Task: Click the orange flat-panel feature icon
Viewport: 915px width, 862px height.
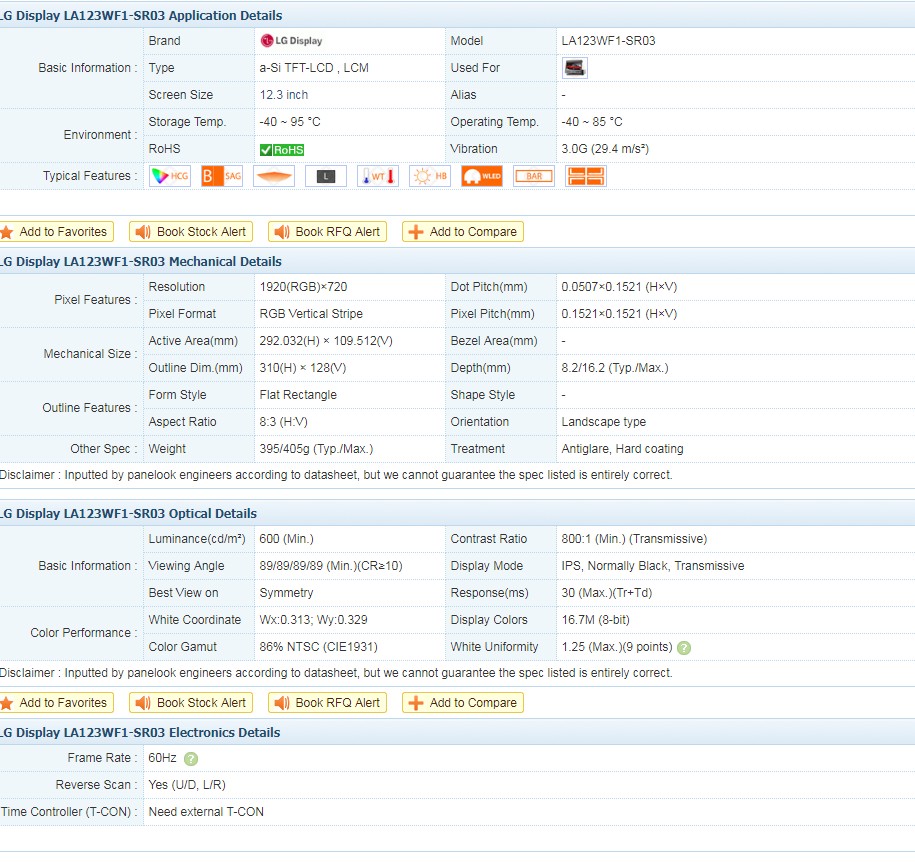Action: click(x=274, y=176)
